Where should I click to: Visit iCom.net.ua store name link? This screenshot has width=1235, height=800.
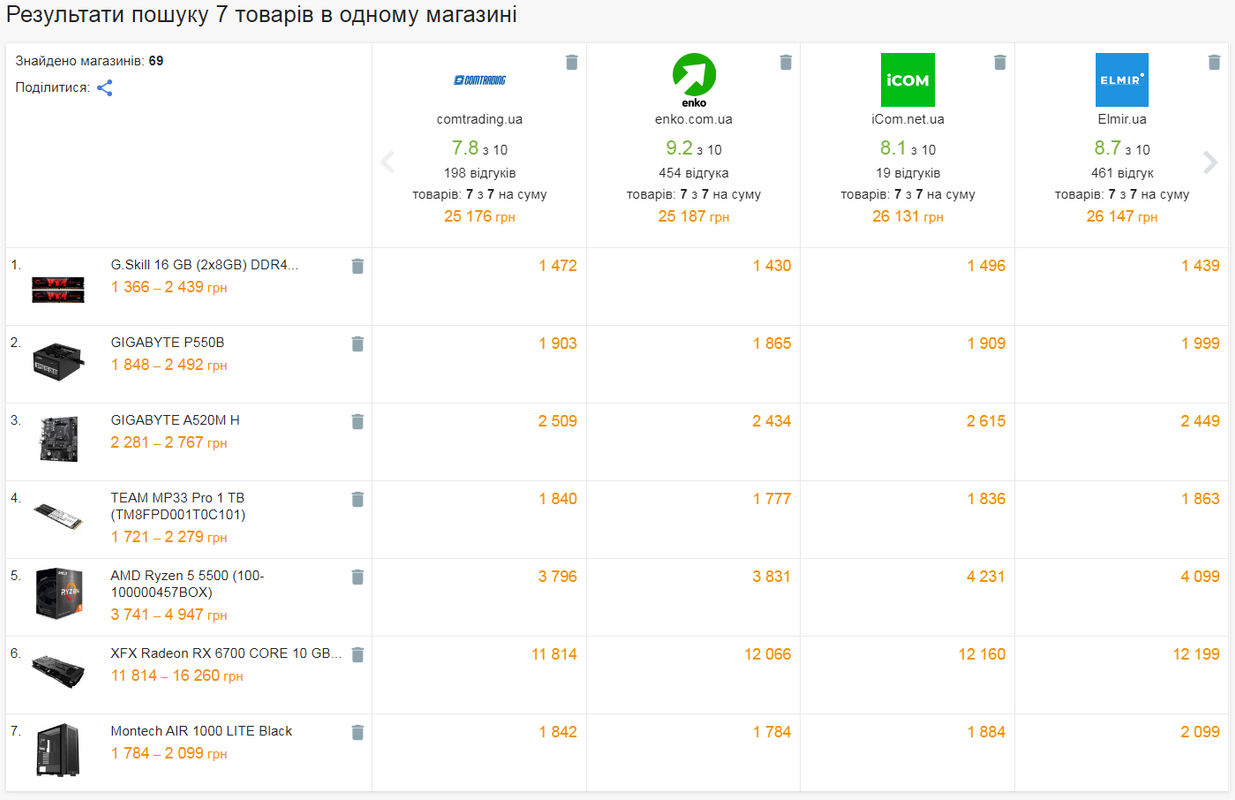point(908,119)
